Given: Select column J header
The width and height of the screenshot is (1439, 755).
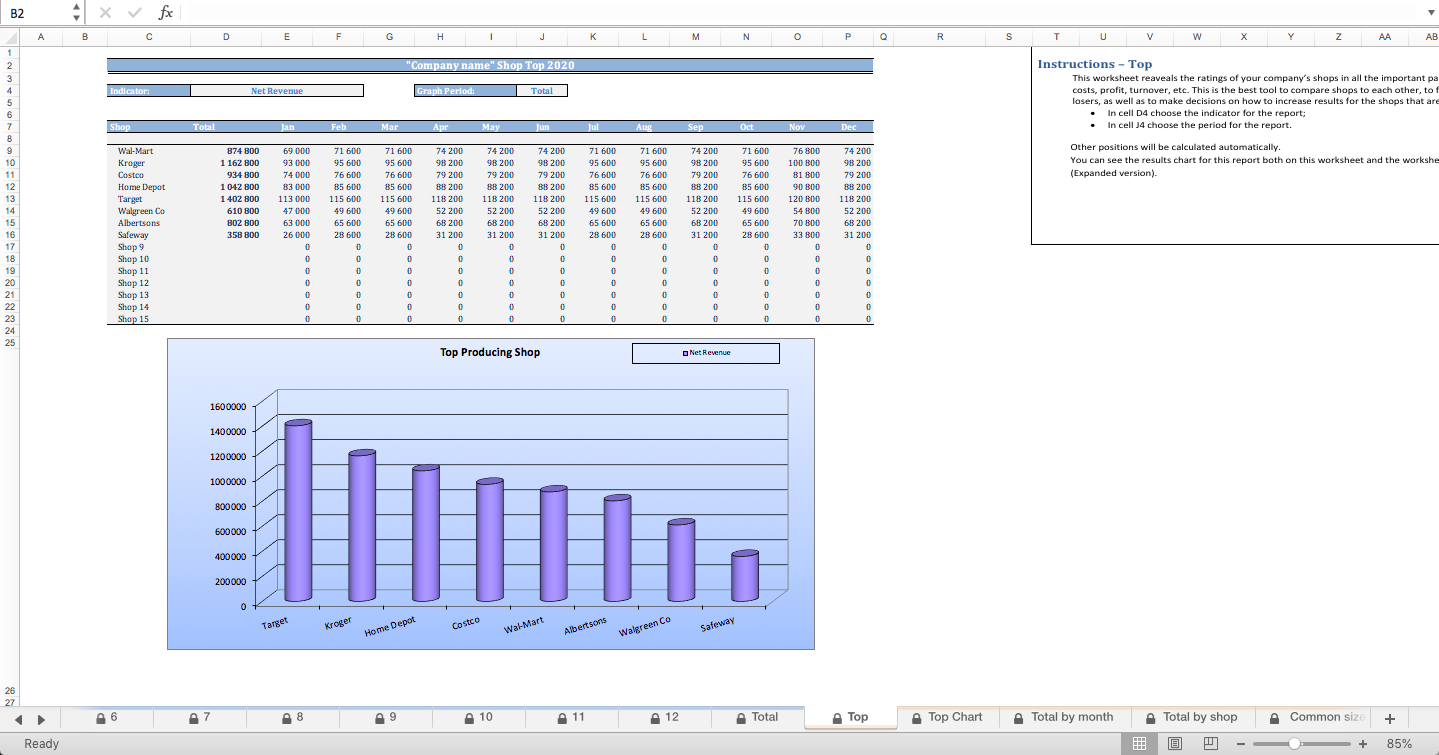Looking at the screenshot, I should [541, 36].
